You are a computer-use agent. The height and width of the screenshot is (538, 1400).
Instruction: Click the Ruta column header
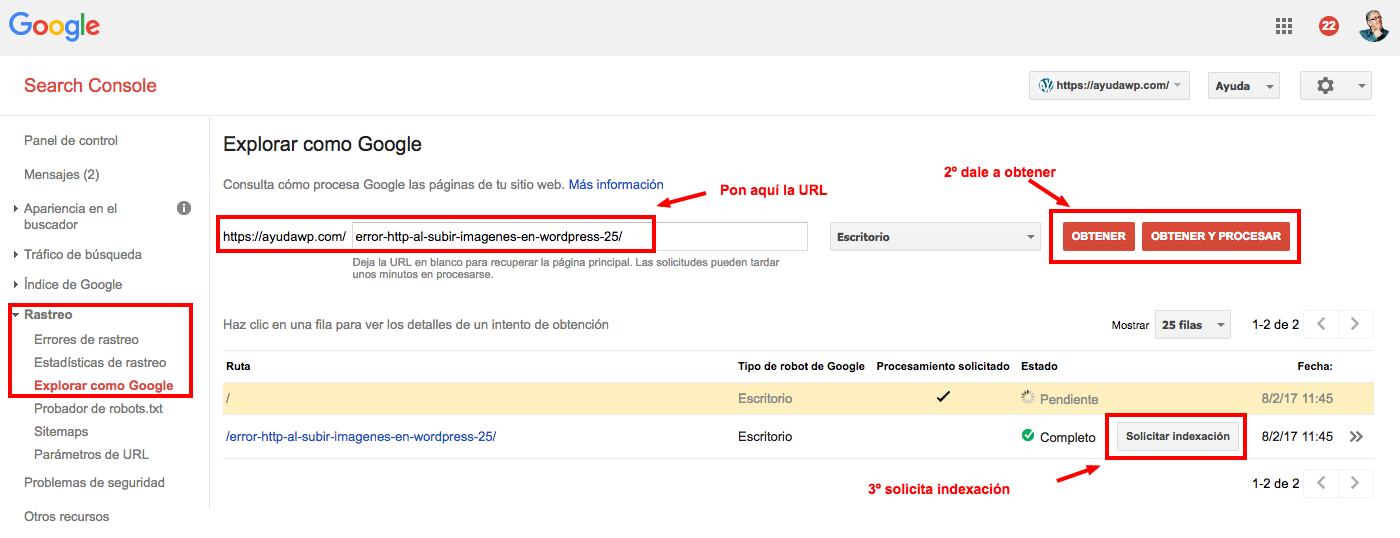tap(238, 366)
